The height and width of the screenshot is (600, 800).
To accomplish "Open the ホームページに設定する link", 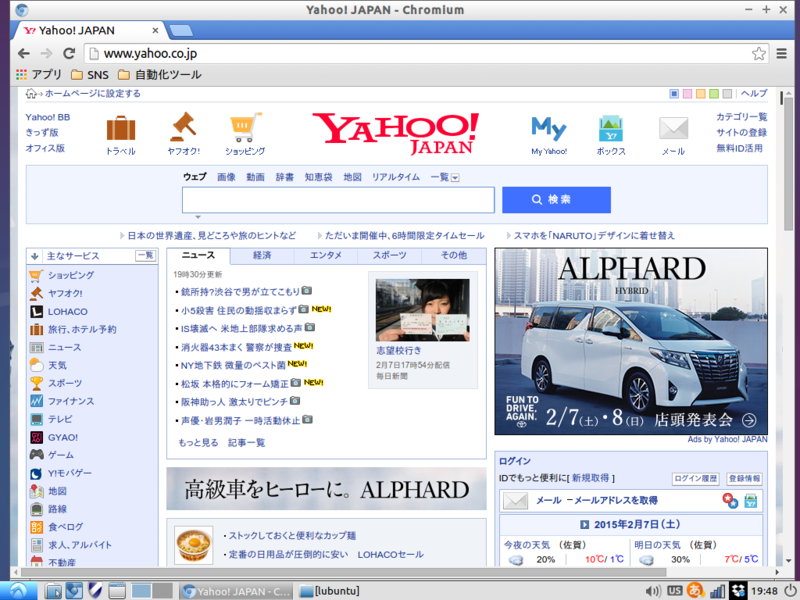I will click(92, 94).
